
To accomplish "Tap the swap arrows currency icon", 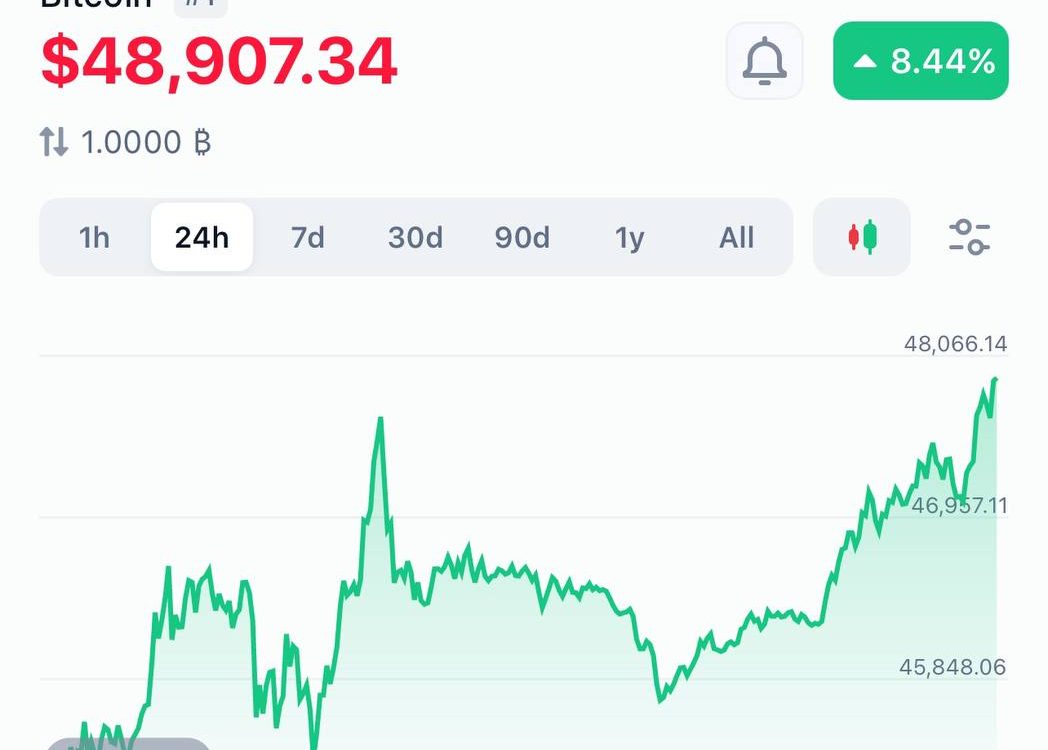I will click(53, 142).
